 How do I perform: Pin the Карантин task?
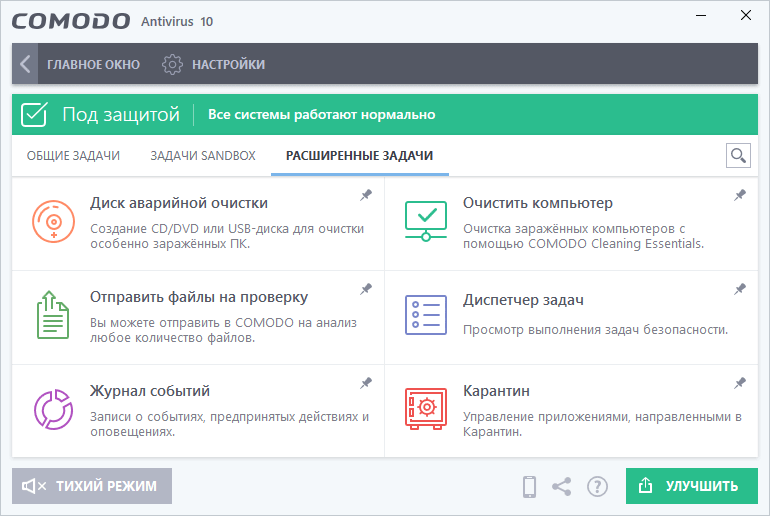click(x=740, y=382)
